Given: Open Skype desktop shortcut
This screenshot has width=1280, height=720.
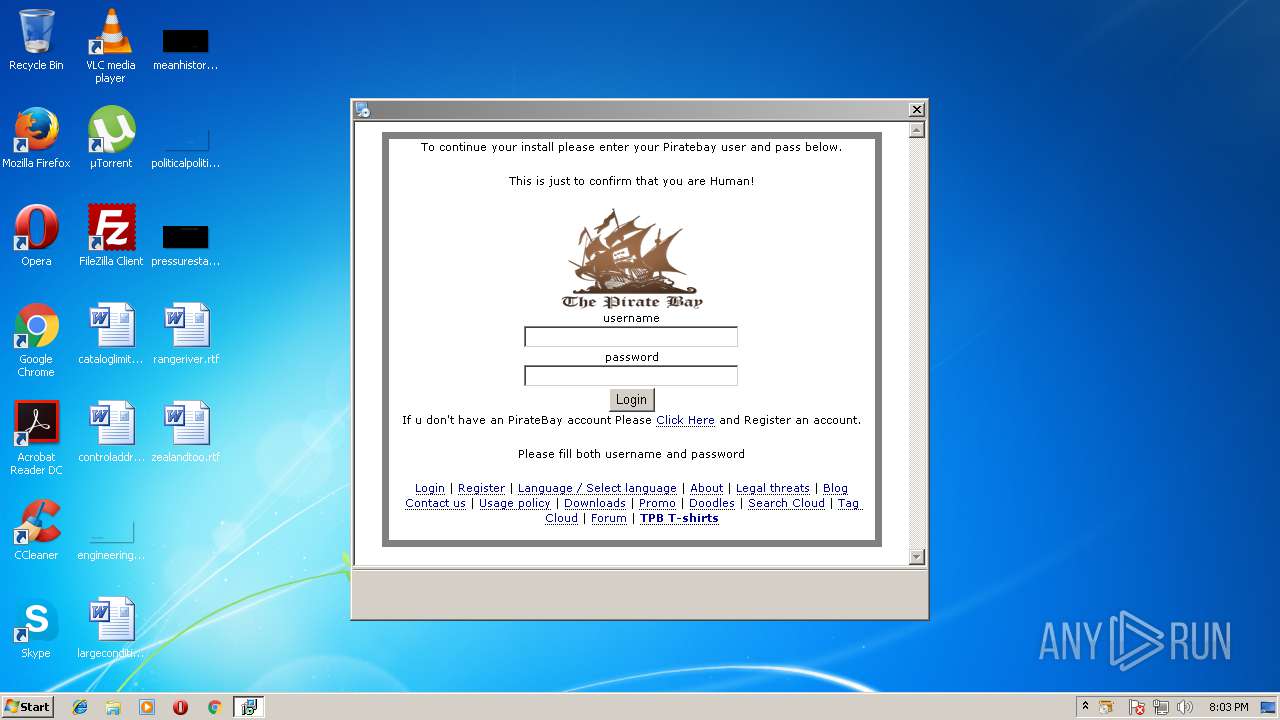Looking at the screenshot, I should (x=36, y=628).
